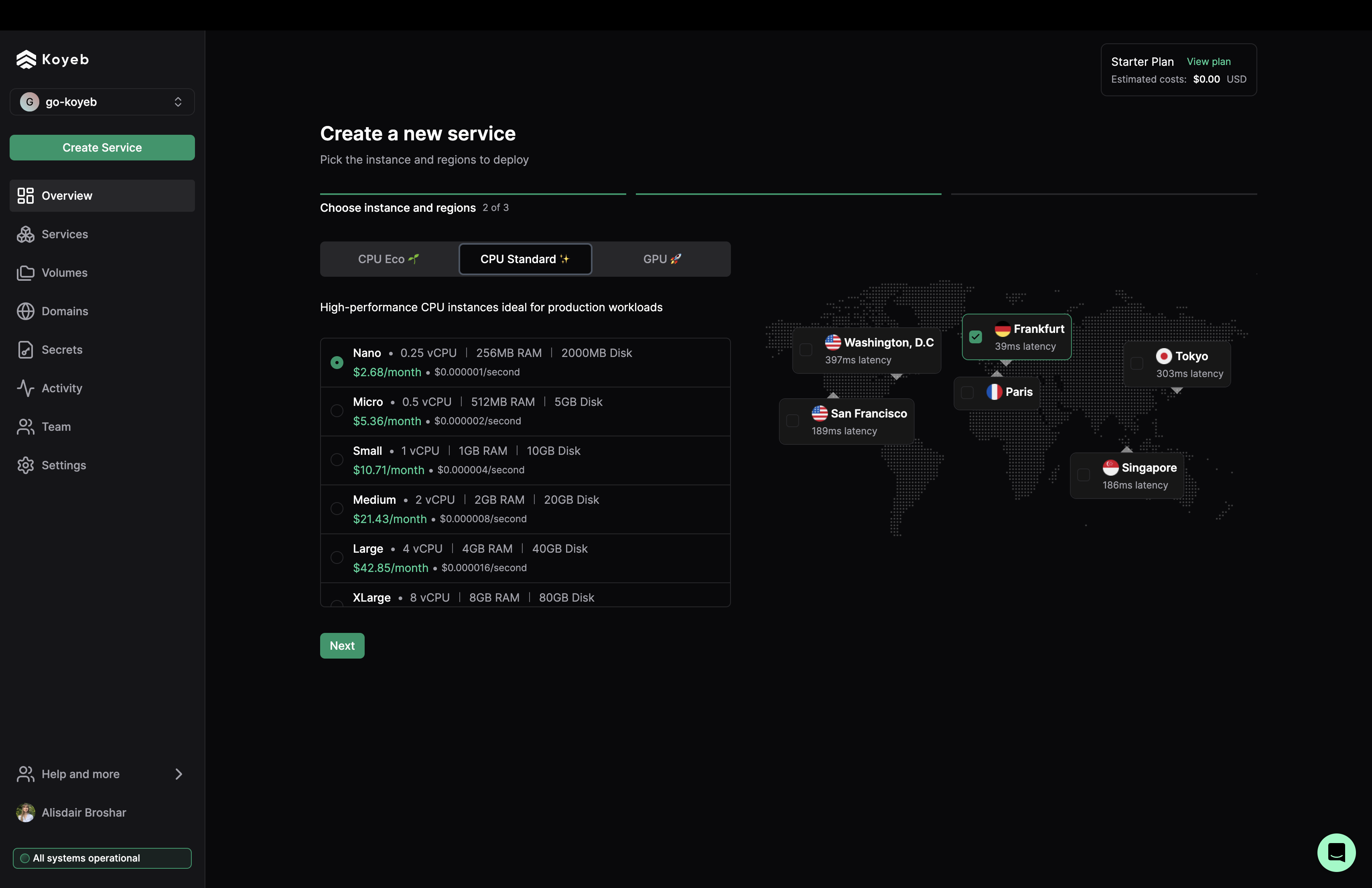Switch to the GPU tab
The width and height of the screenshot is (1372, 888).
pyautogui.click(x=662, y=260)
